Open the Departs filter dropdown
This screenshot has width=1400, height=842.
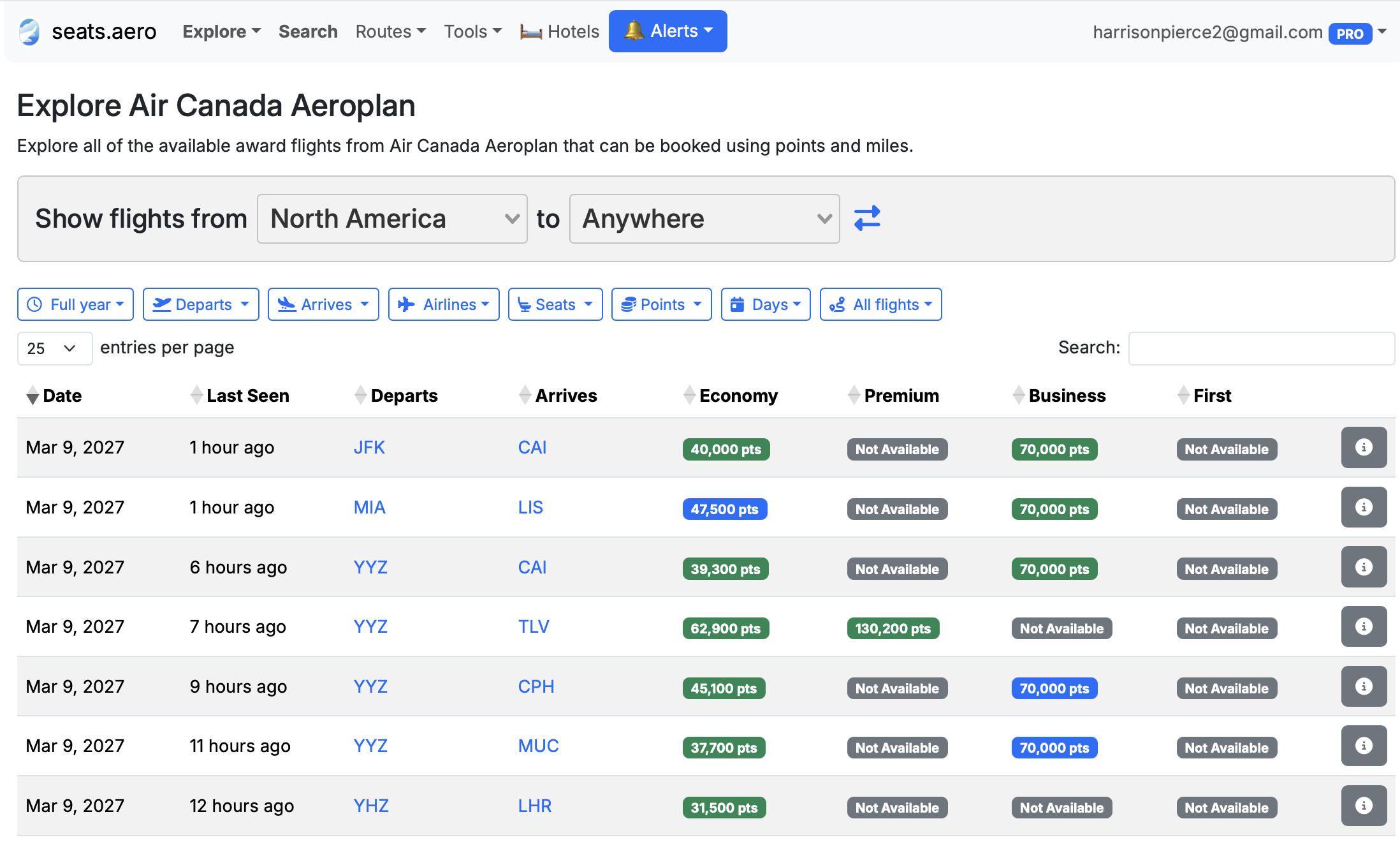click(201, 304)
